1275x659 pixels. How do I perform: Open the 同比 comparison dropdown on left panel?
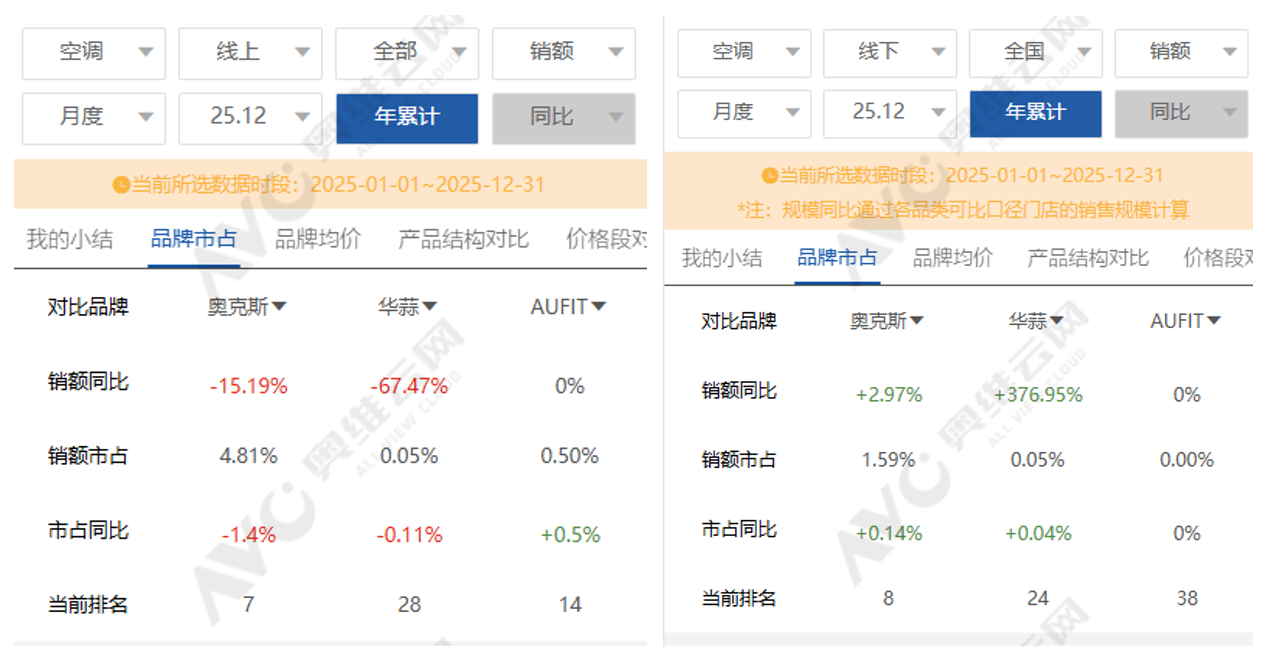(x=563, y=118)
